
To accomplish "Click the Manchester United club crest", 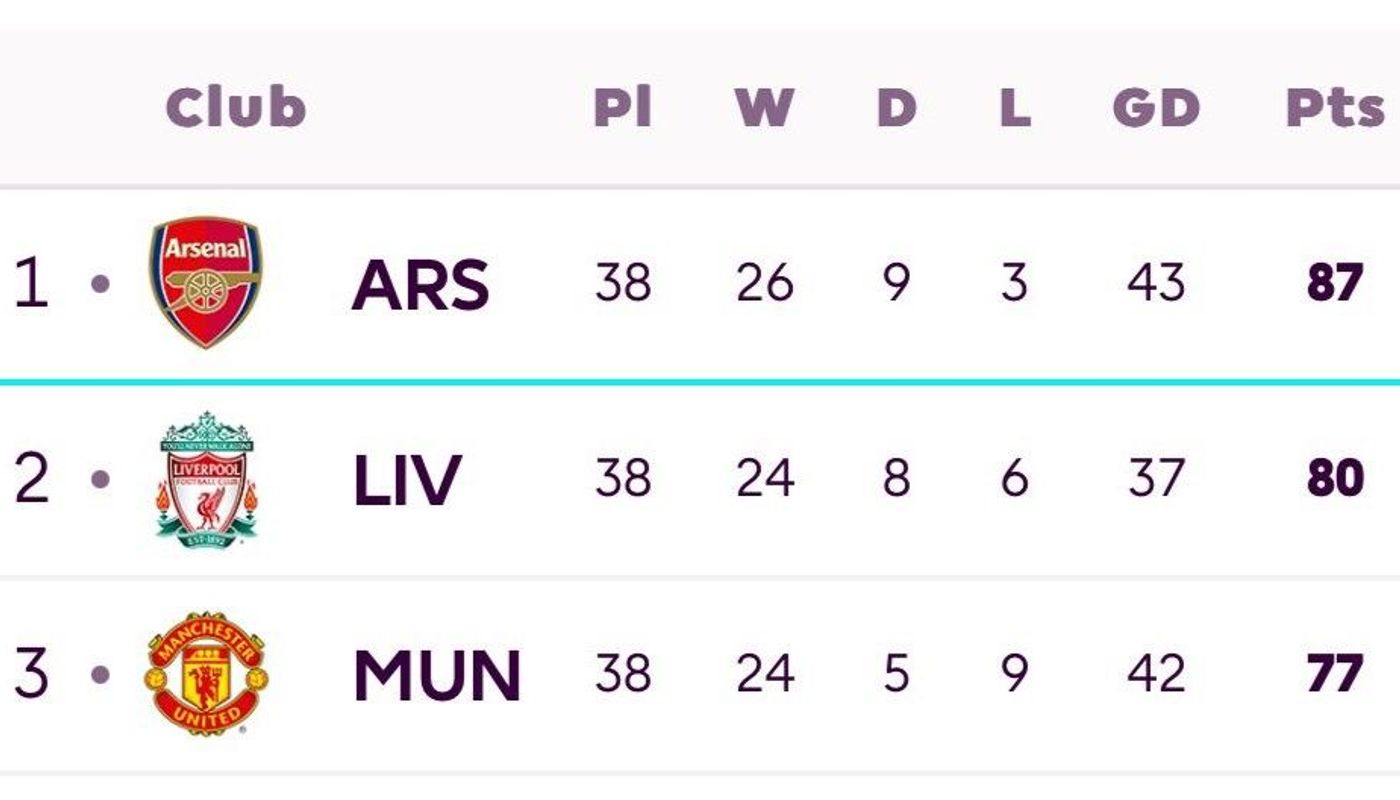I will click(x=207, y=673).
